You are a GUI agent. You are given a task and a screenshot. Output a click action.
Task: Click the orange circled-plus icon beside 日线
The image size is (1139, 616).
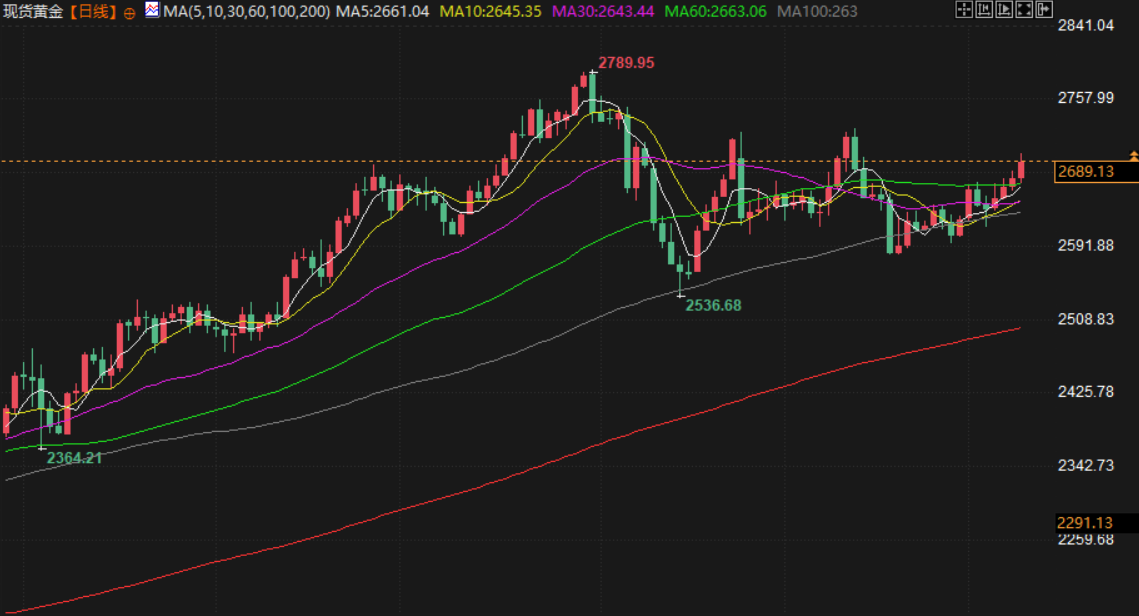click(129, 13)
